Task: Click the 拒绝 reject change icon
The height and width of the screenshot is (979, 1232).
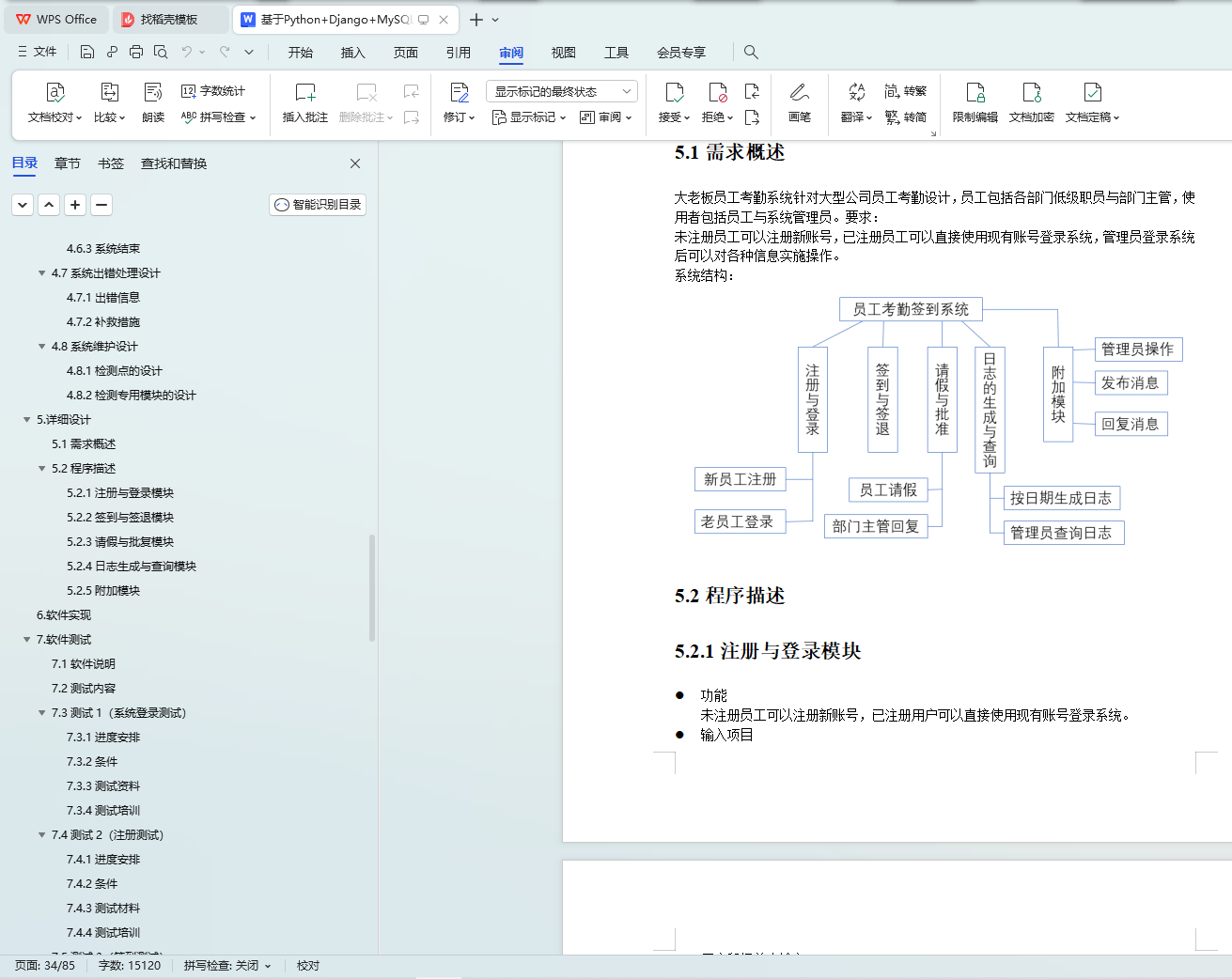Action: tap(718, 92)
